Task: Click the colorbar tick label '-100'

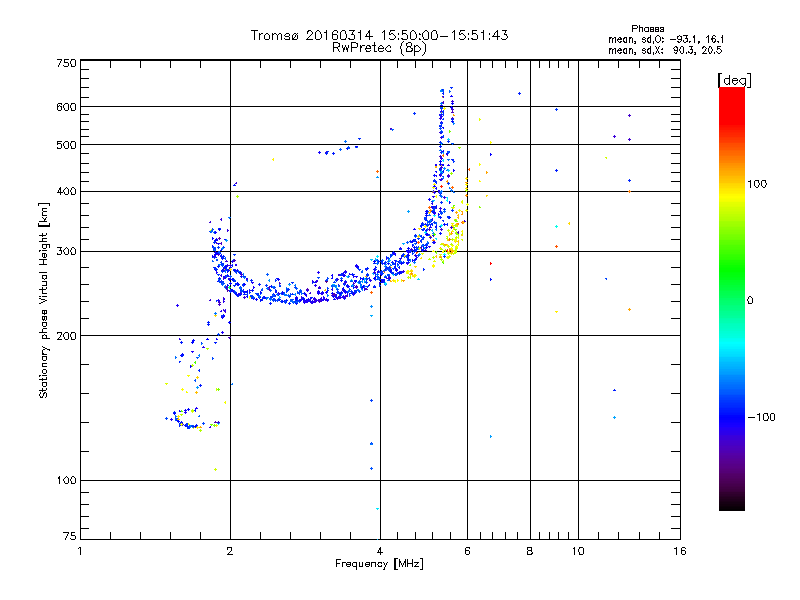Action: click(x=761, y=417)
